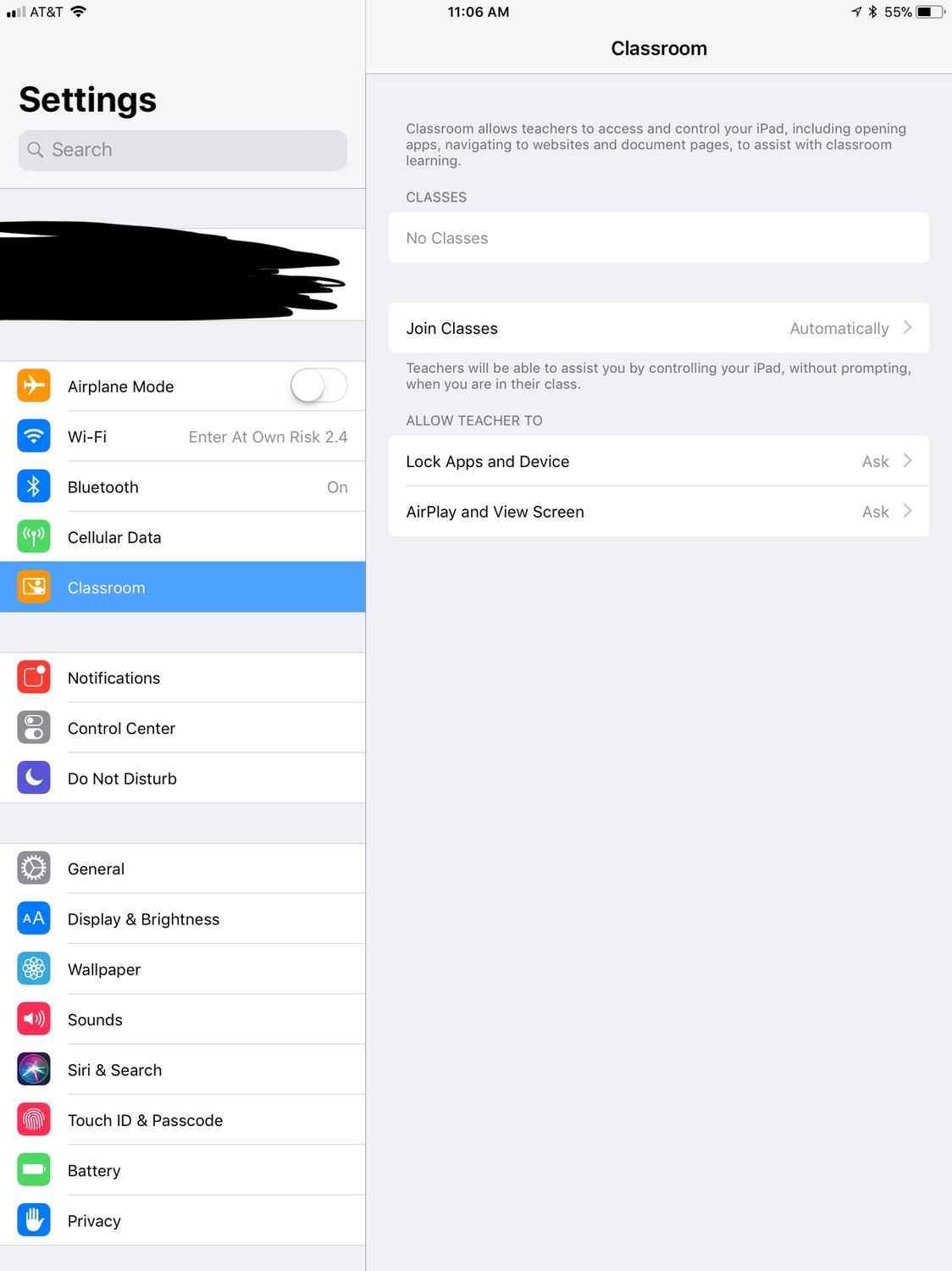
Task: Tap the green Cellular Data antenna icon
Action: pos(34,536)
